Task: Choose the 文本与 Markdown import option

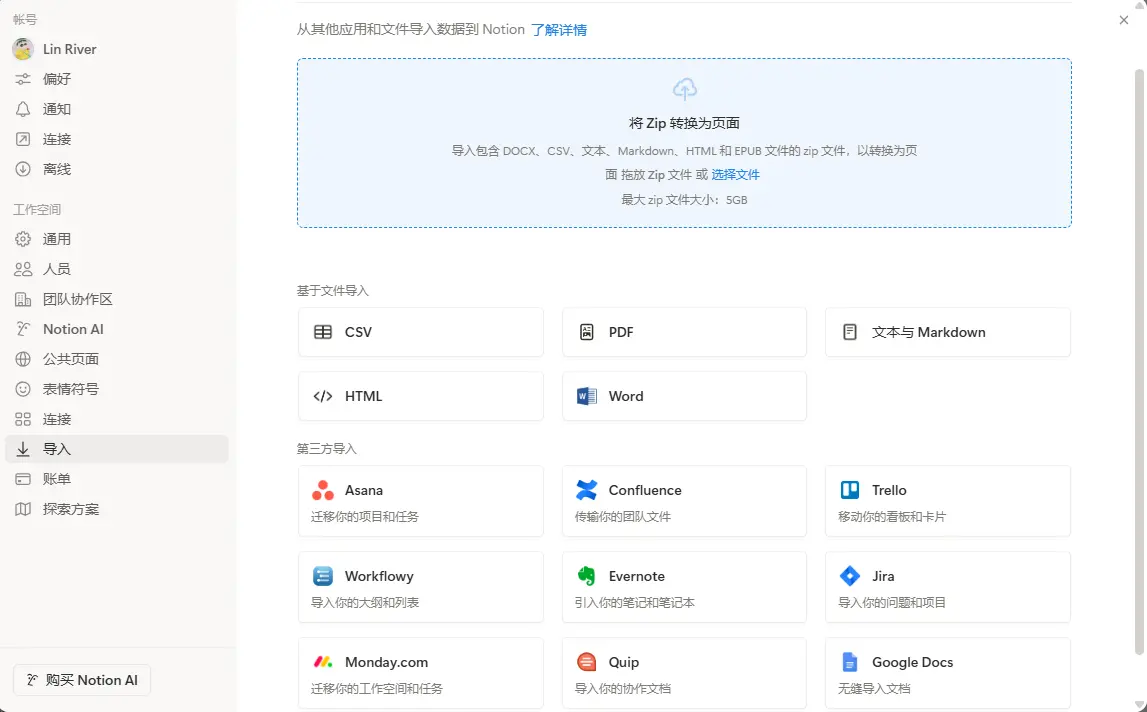Action: (948, 332)
